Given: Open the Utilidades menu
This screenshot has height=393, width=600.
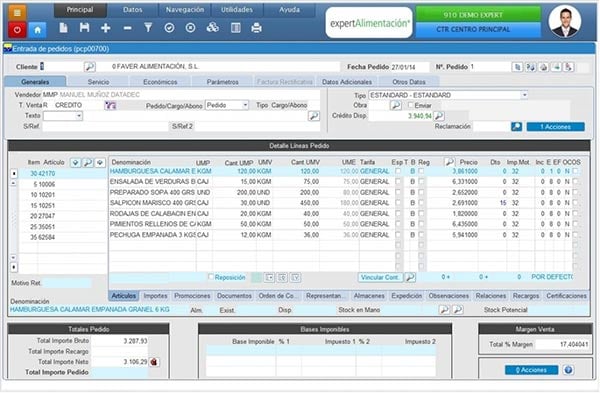Looking at the screenshot, I should coord(237,10).
